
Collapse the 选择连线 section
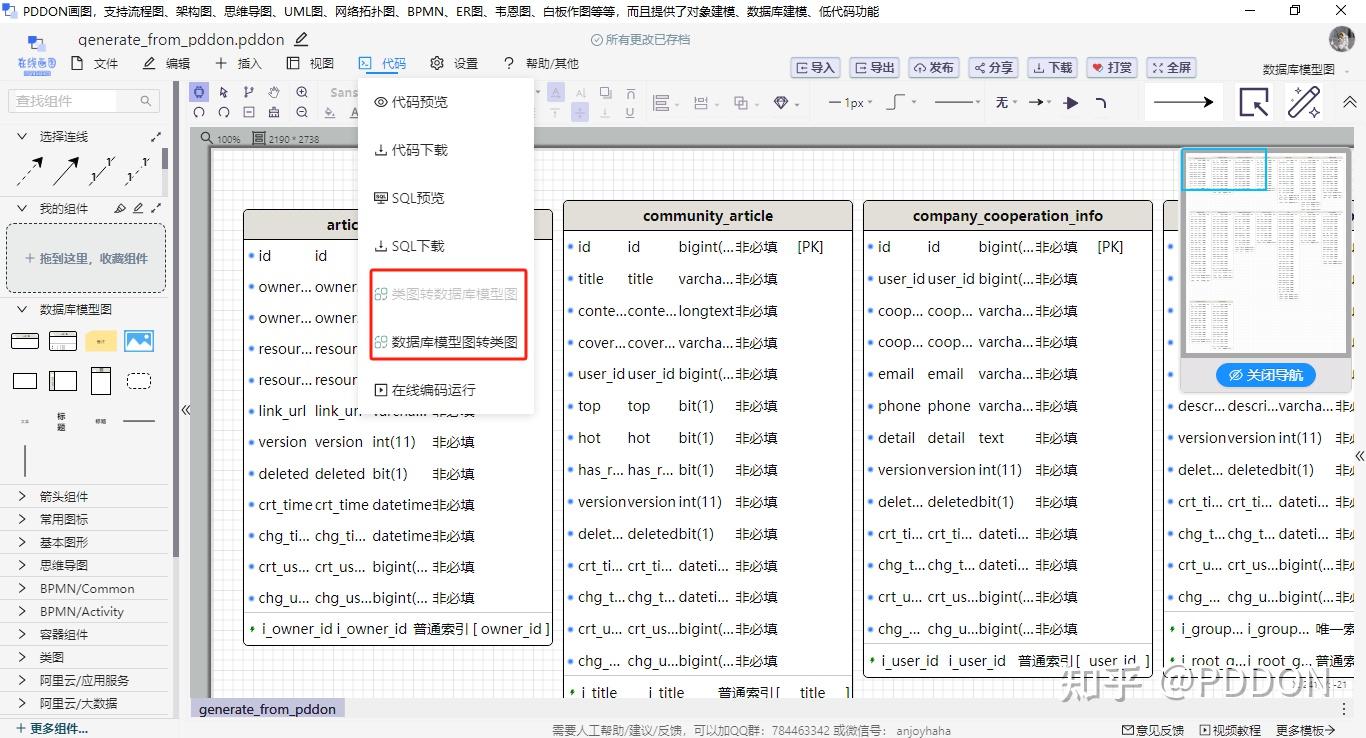click(22, 136)
